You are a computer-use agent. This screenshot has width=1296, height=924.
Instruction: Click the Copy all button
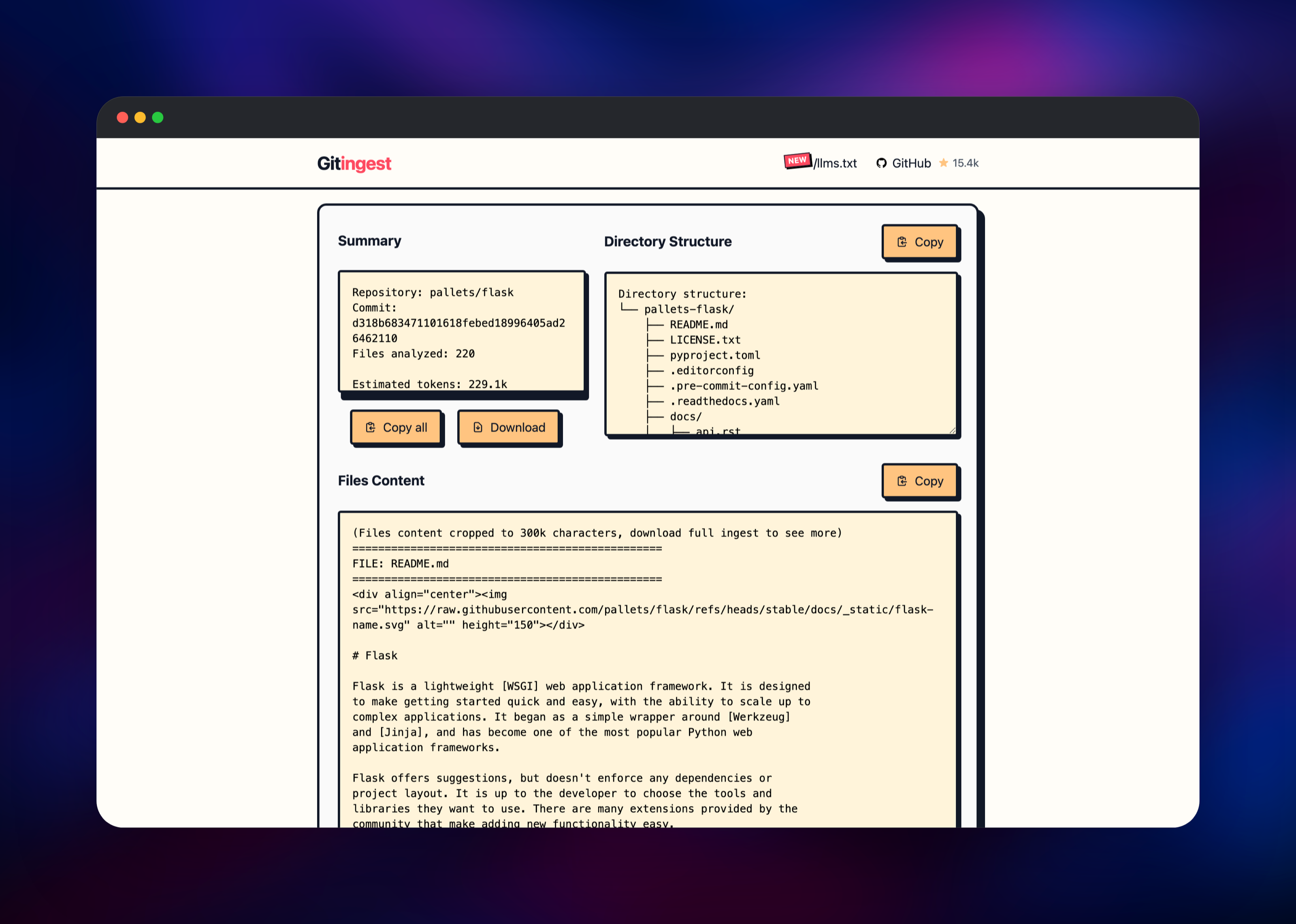tap(396, 427)
